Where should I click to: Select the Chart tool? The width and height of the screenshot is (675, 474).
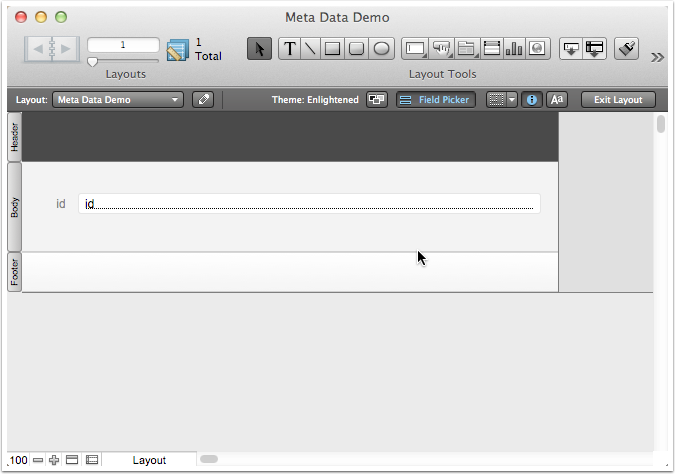click(x=514, y=49)
